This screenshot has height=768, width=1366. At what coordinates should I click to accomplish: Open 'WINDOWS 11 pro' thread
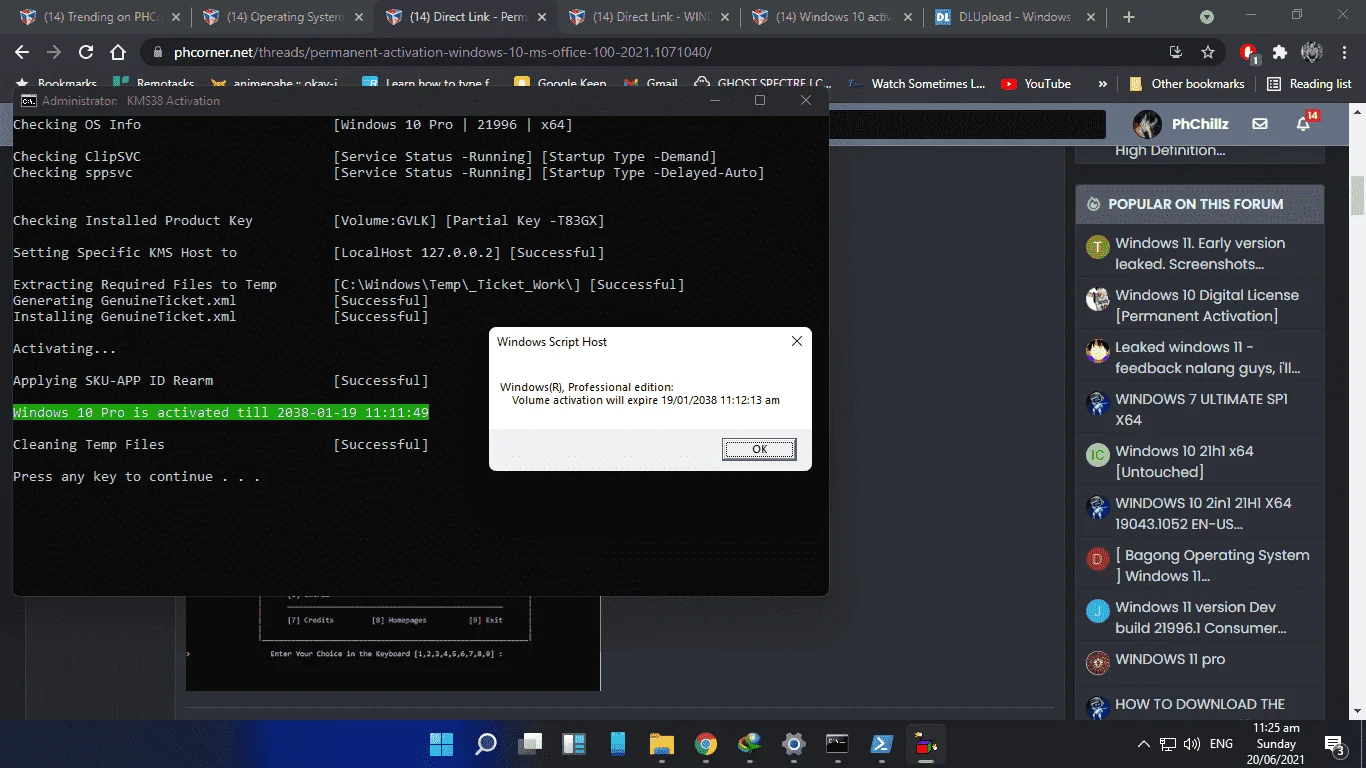pos(1170,659)
